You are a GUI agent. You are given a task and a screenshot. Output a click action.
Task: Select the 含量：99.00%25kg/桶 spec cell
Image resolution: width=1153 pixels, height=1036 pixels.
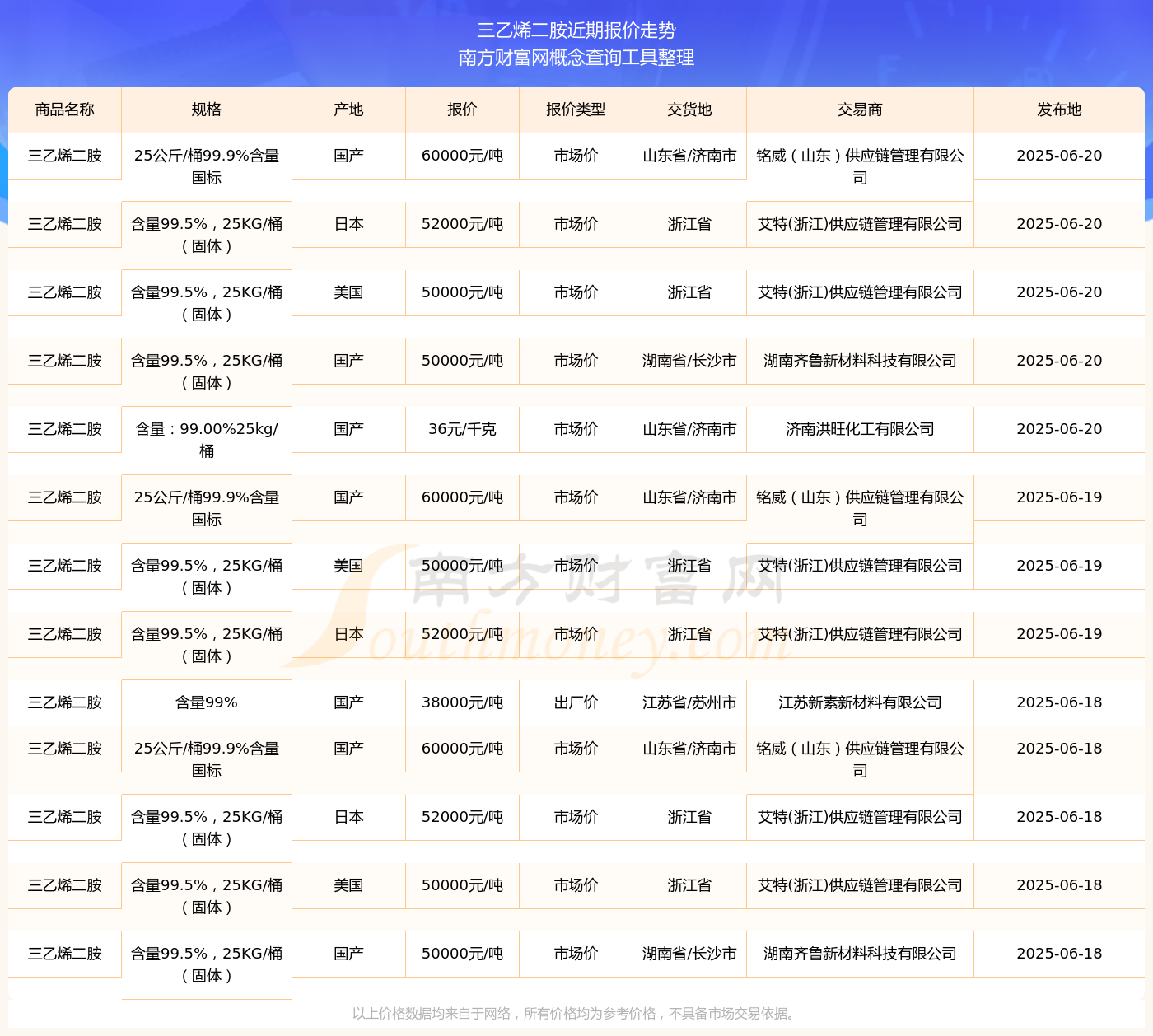[207, 440]
